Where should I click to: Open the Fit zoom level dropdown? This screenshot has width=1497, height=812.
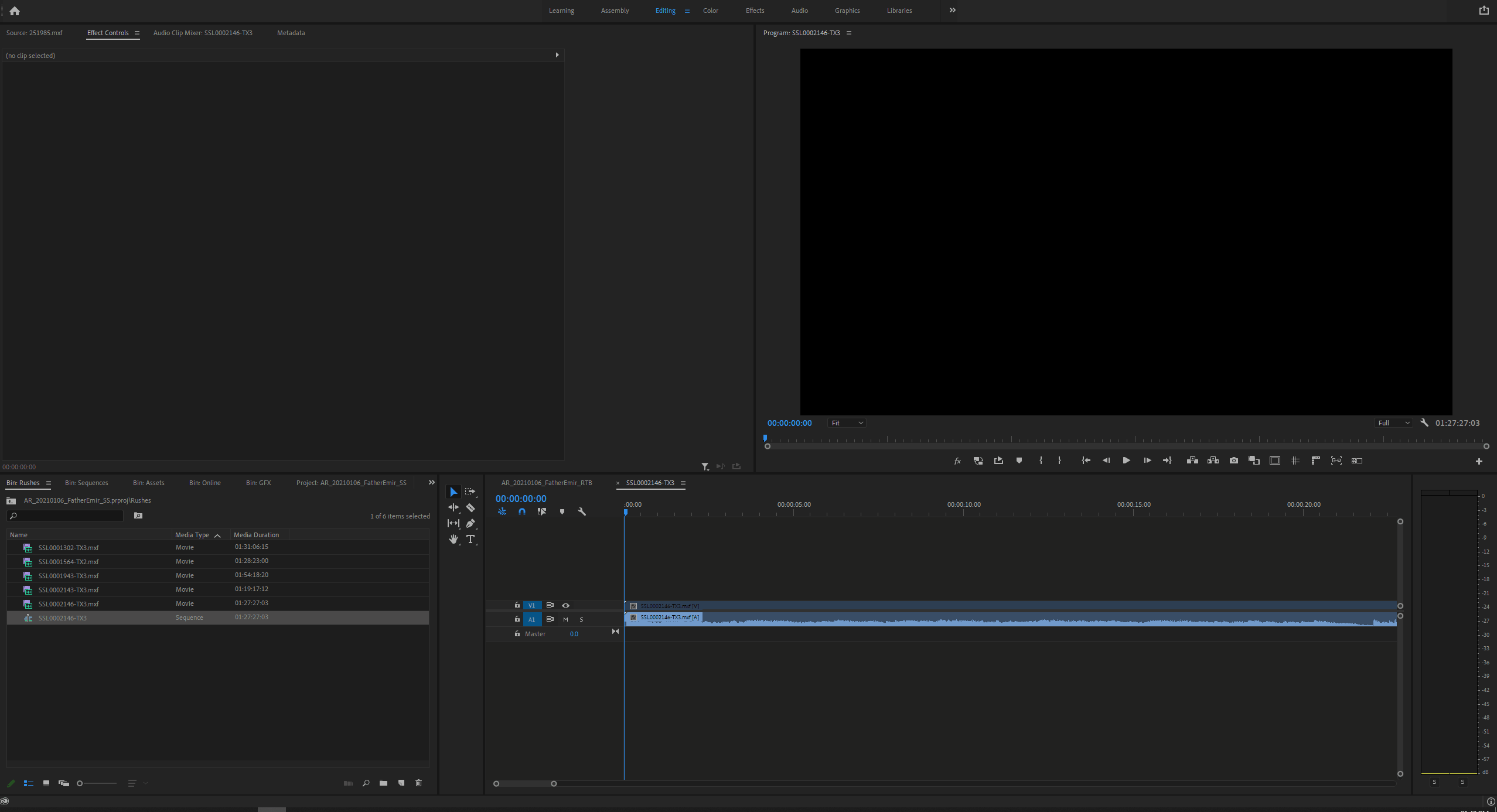847,423
